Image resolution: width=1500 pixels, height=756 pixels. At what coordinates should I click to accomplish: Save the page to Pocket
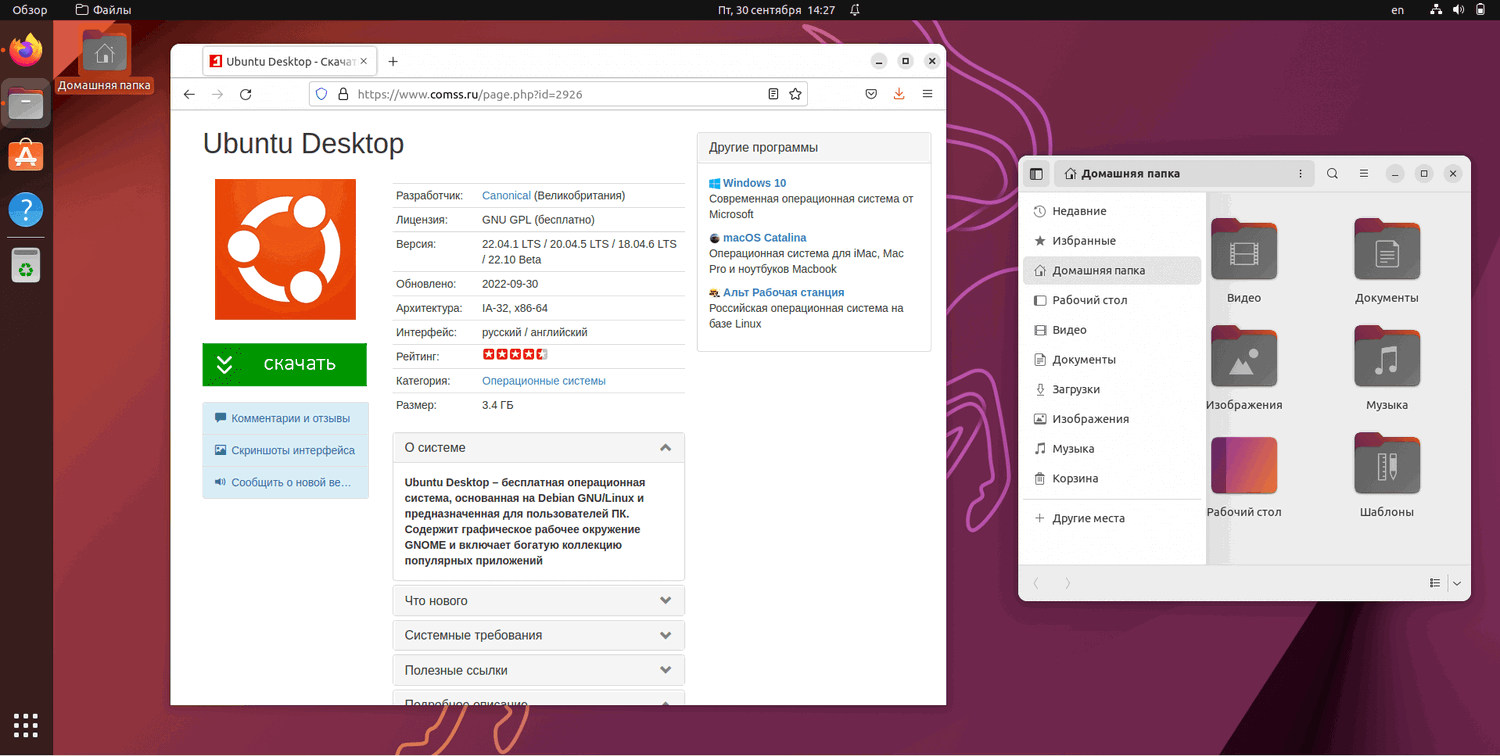click(871, 94)
